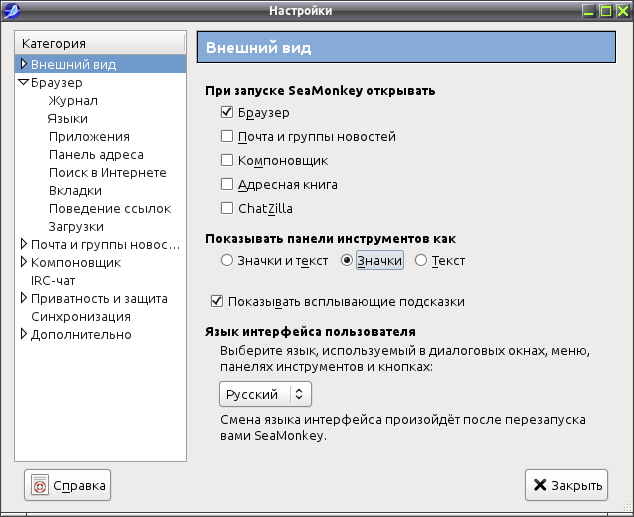Click the lifebuoy icon on the Справка button
Screen dimensions: 634x517
[x=40, y=485]
